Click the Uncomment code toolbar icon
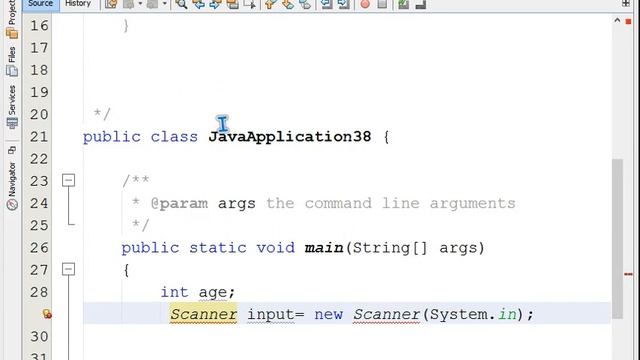This screenshot has height=360, width=640. coord(420,4)
